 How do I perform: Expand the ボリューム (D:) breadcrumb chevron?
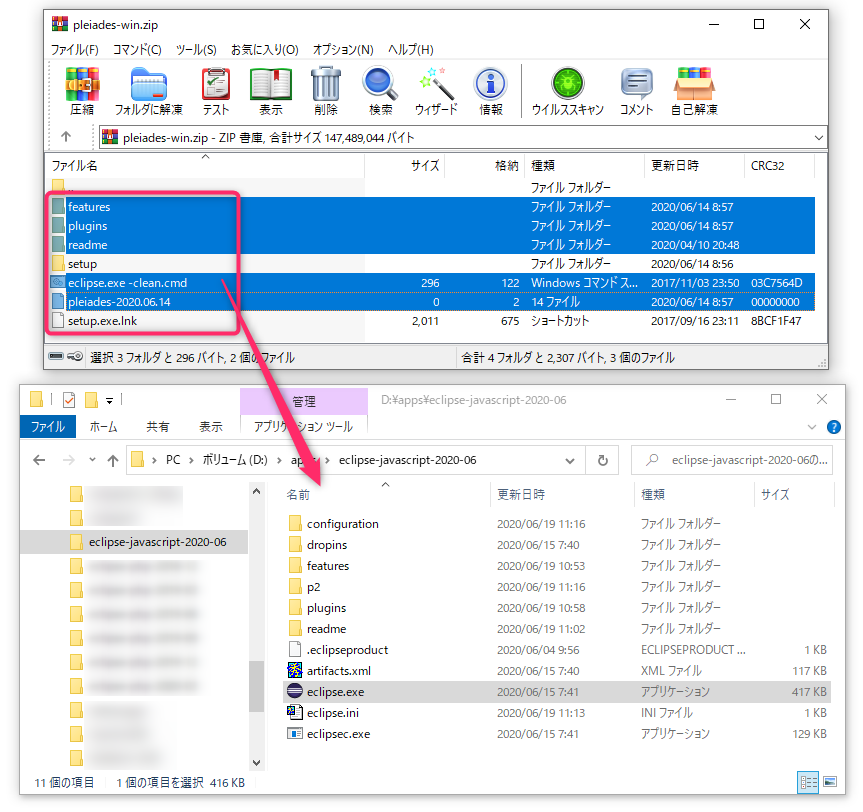coord(279,460)
